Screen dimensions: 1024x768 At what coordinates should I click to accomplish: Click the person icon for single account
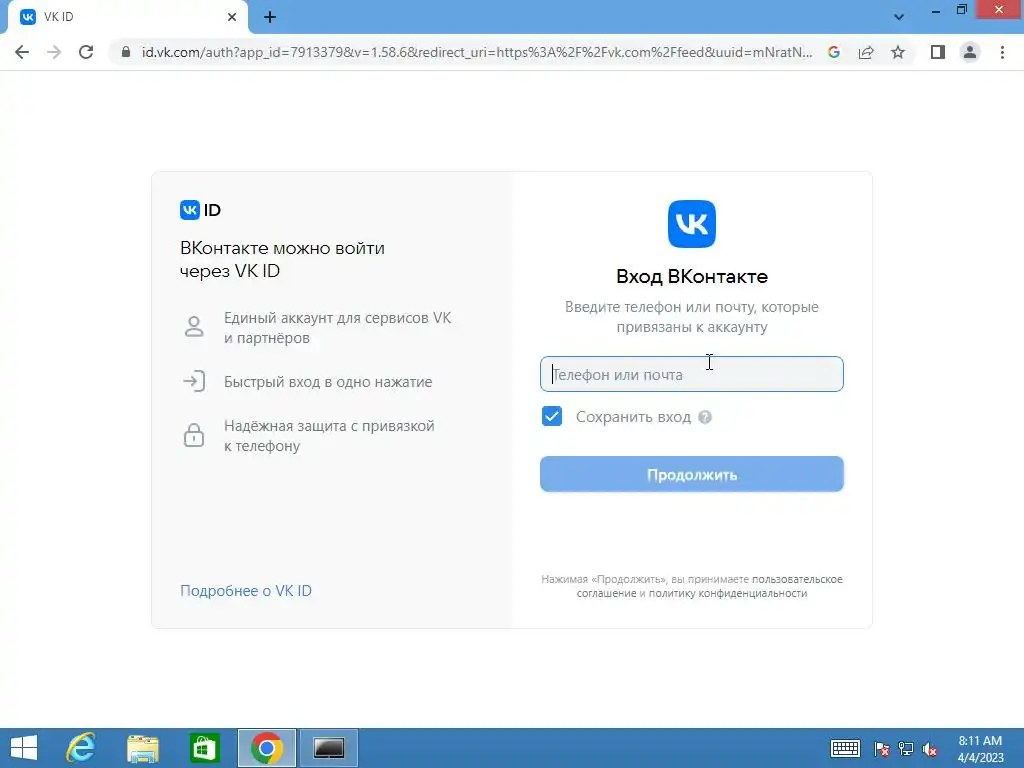194,327
